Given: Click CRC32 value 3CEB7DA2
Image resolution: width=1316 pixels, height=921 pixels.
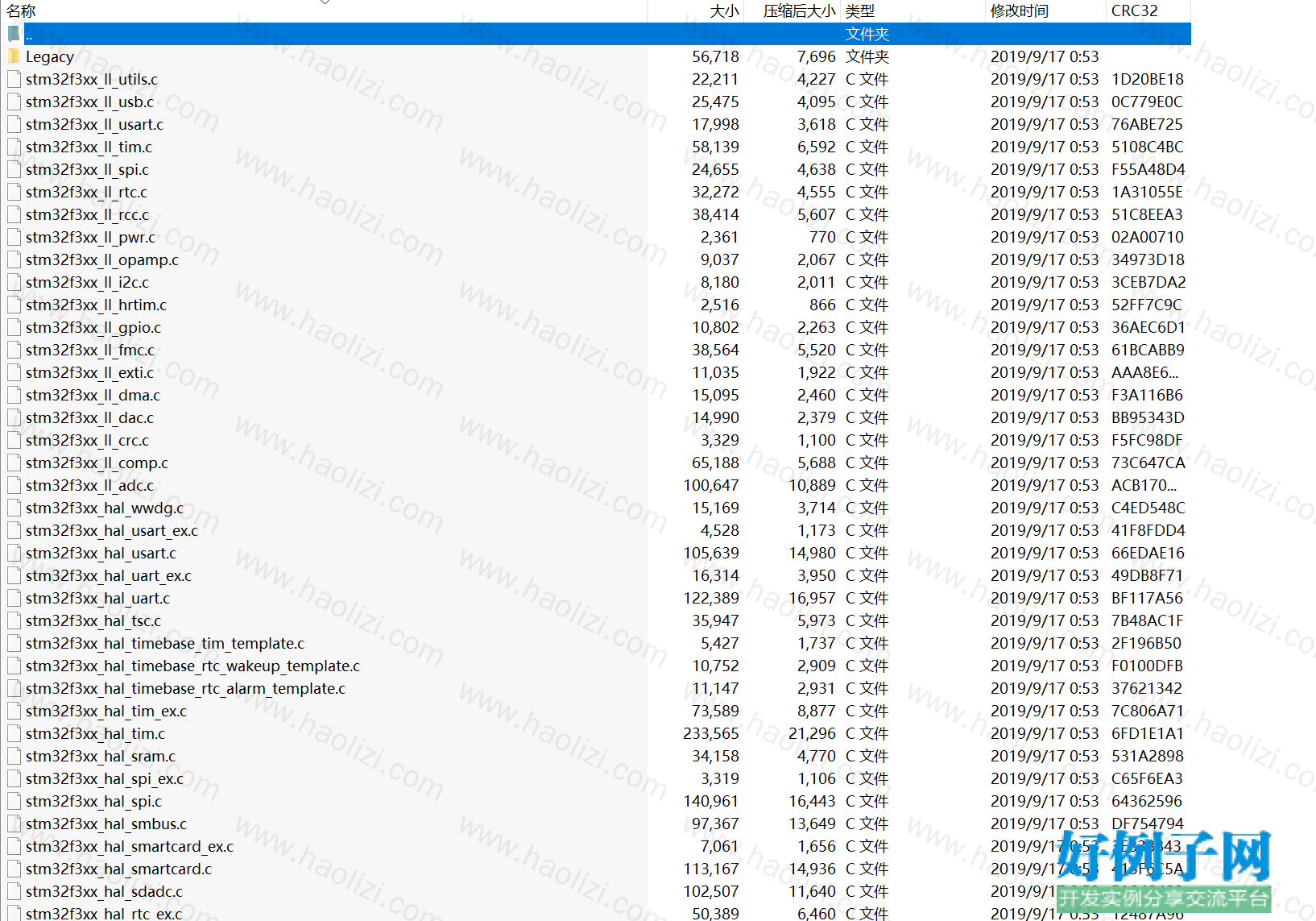Looking at the screenshot, I should click(1148, 282).
